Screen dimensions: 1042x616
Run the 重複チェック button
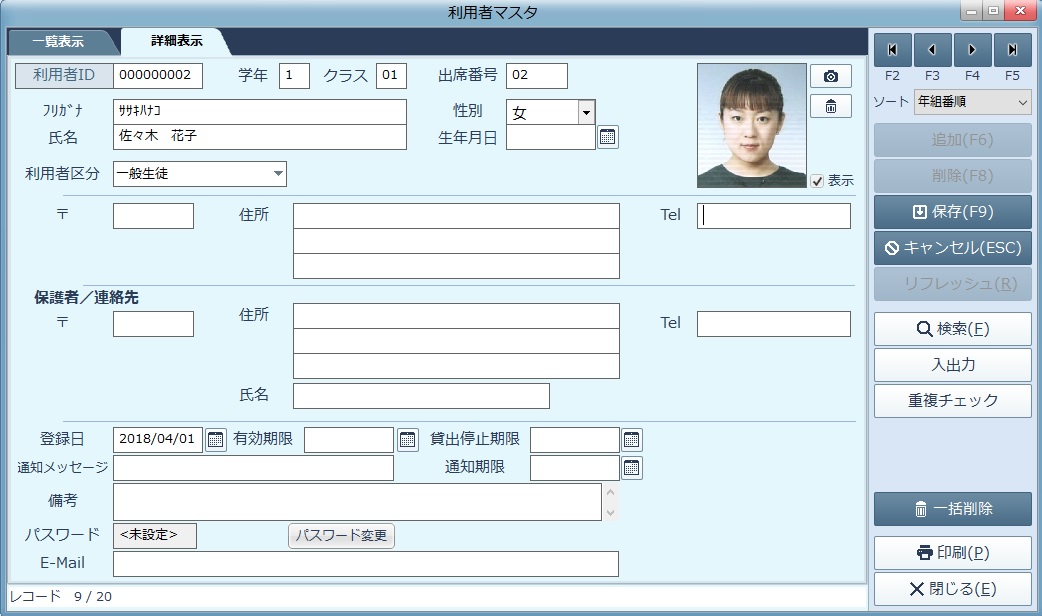[952, 401]
